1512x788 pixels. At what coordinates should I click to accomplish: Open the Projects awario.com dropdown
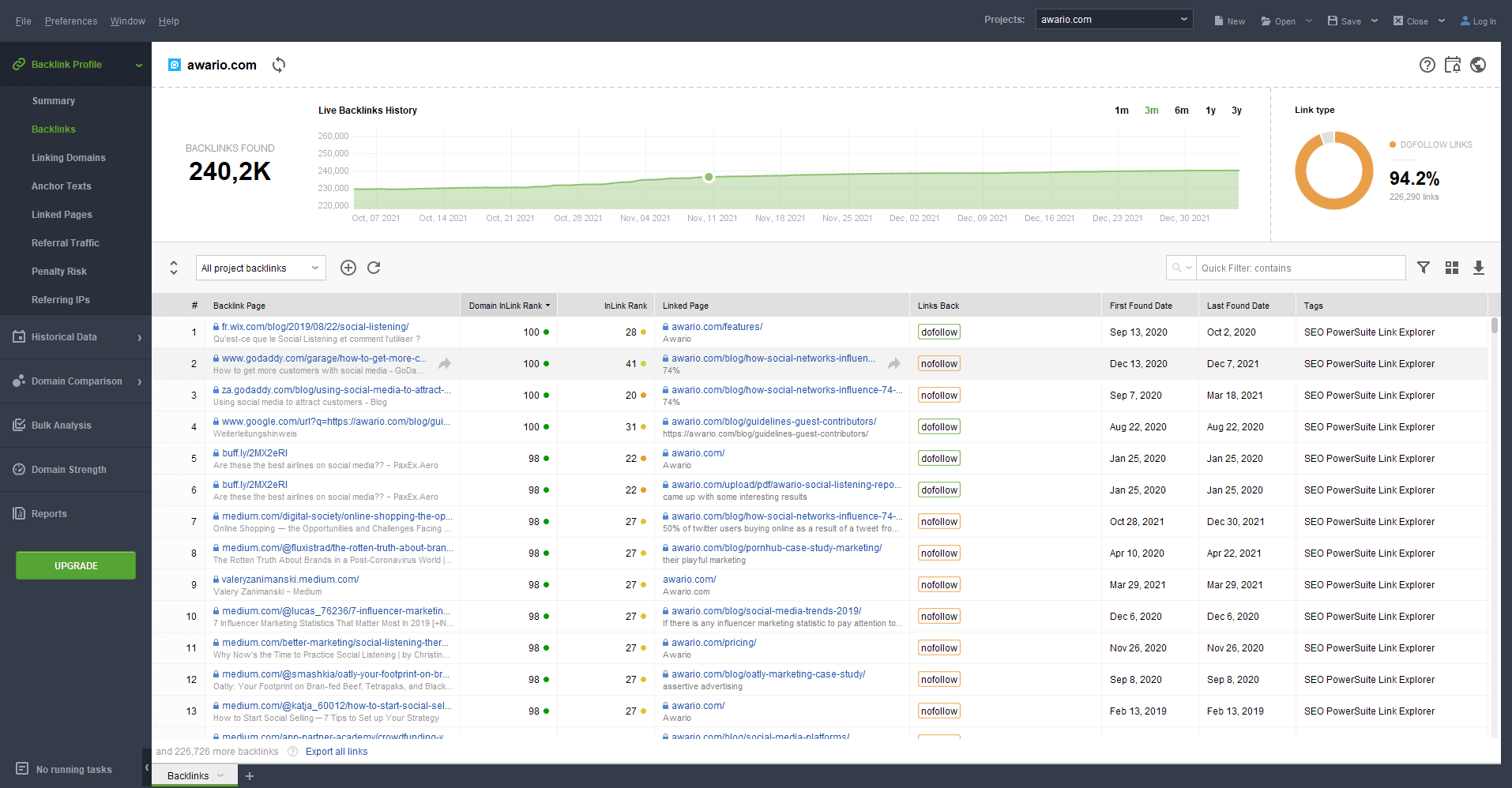pyautogui.click(x=1114, y=19)
